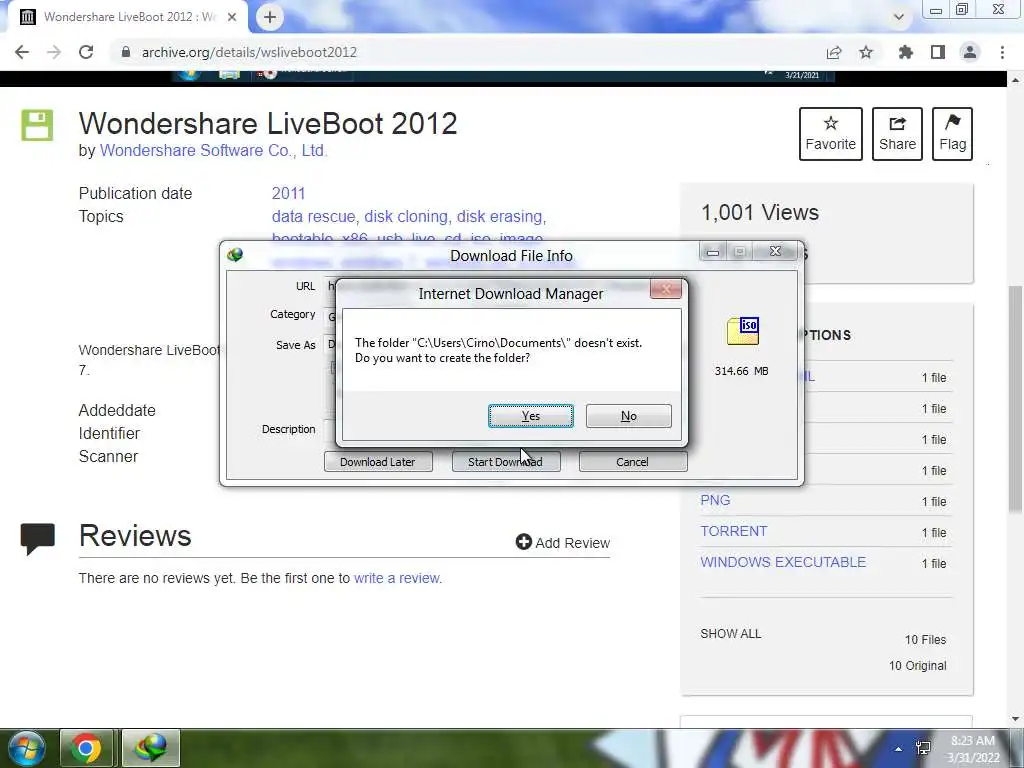Confirm folder creation with Yes button
This screenshot has height=768, width=1024.
[x=531, y=416]
